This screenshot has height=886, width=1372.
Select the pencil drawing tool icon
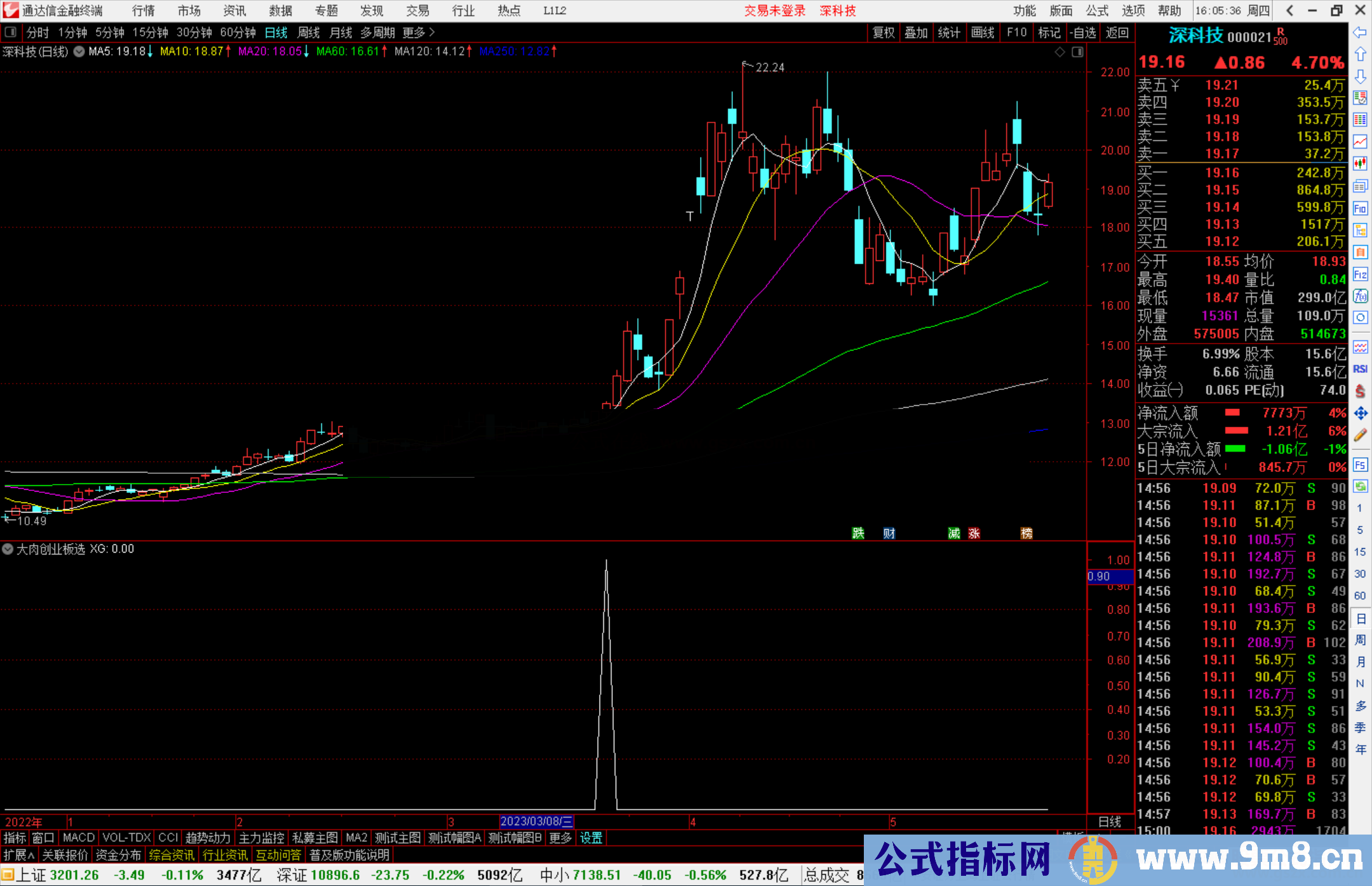point(1360,435)
